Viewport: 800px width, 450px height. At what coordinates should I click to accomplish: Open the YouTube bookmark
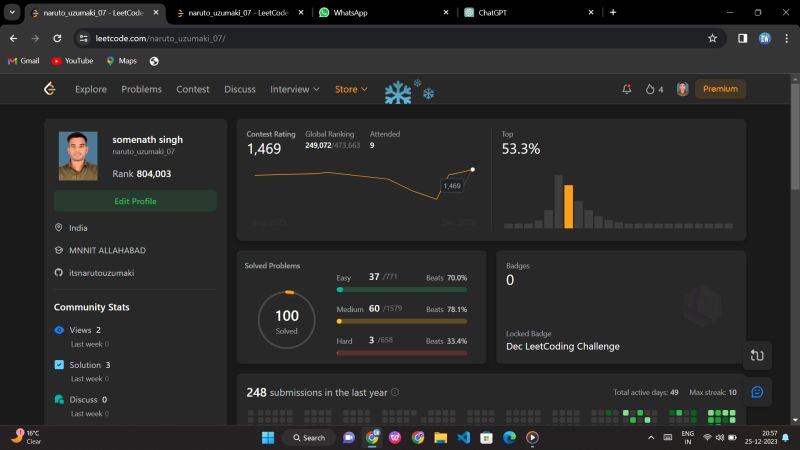72,61
